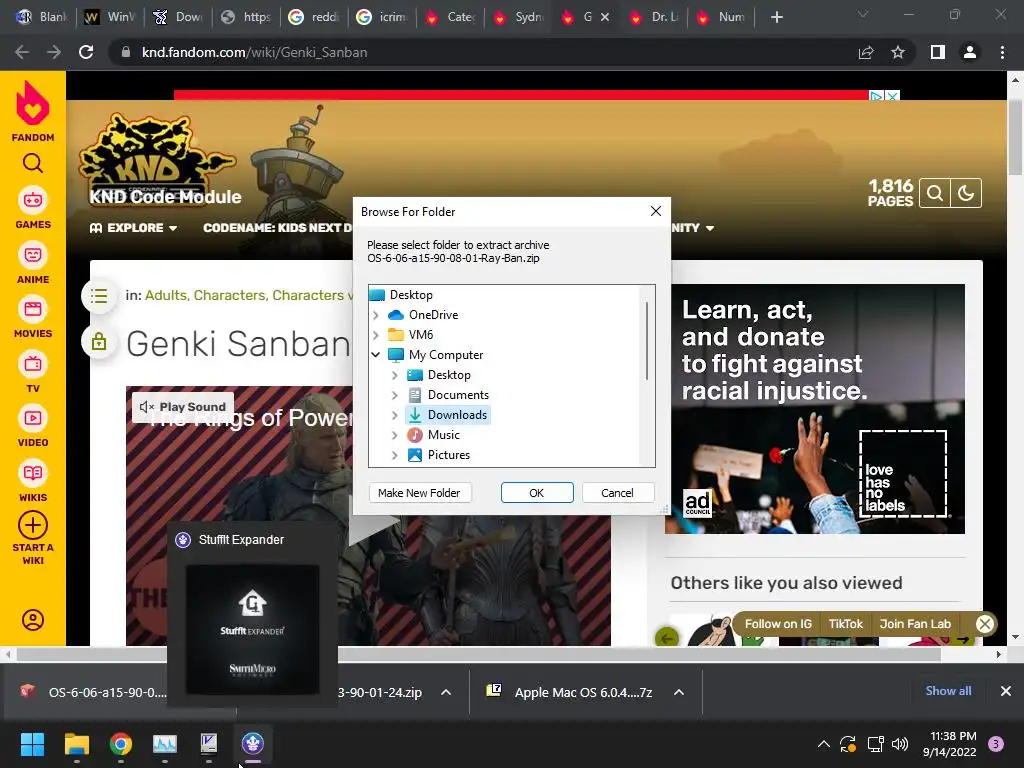Open Chrome from taskbar

coord(121,743)
